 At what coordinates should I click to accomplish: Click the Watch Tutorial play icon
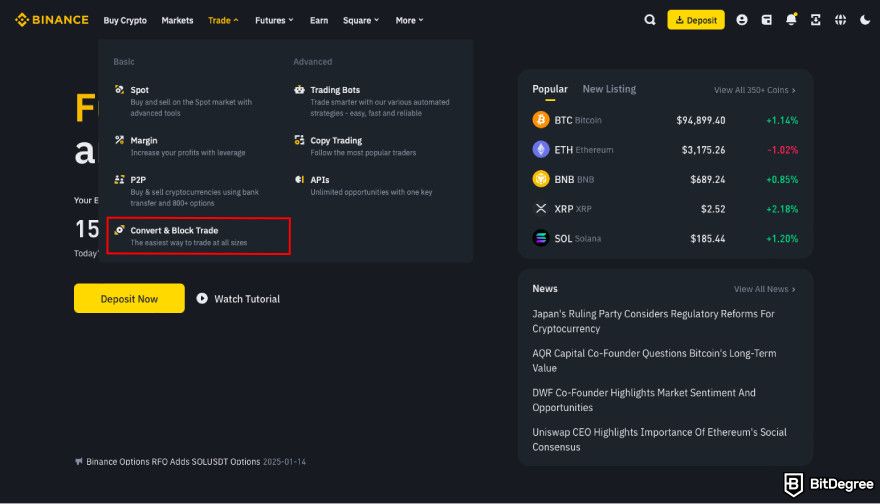[202, 299]
